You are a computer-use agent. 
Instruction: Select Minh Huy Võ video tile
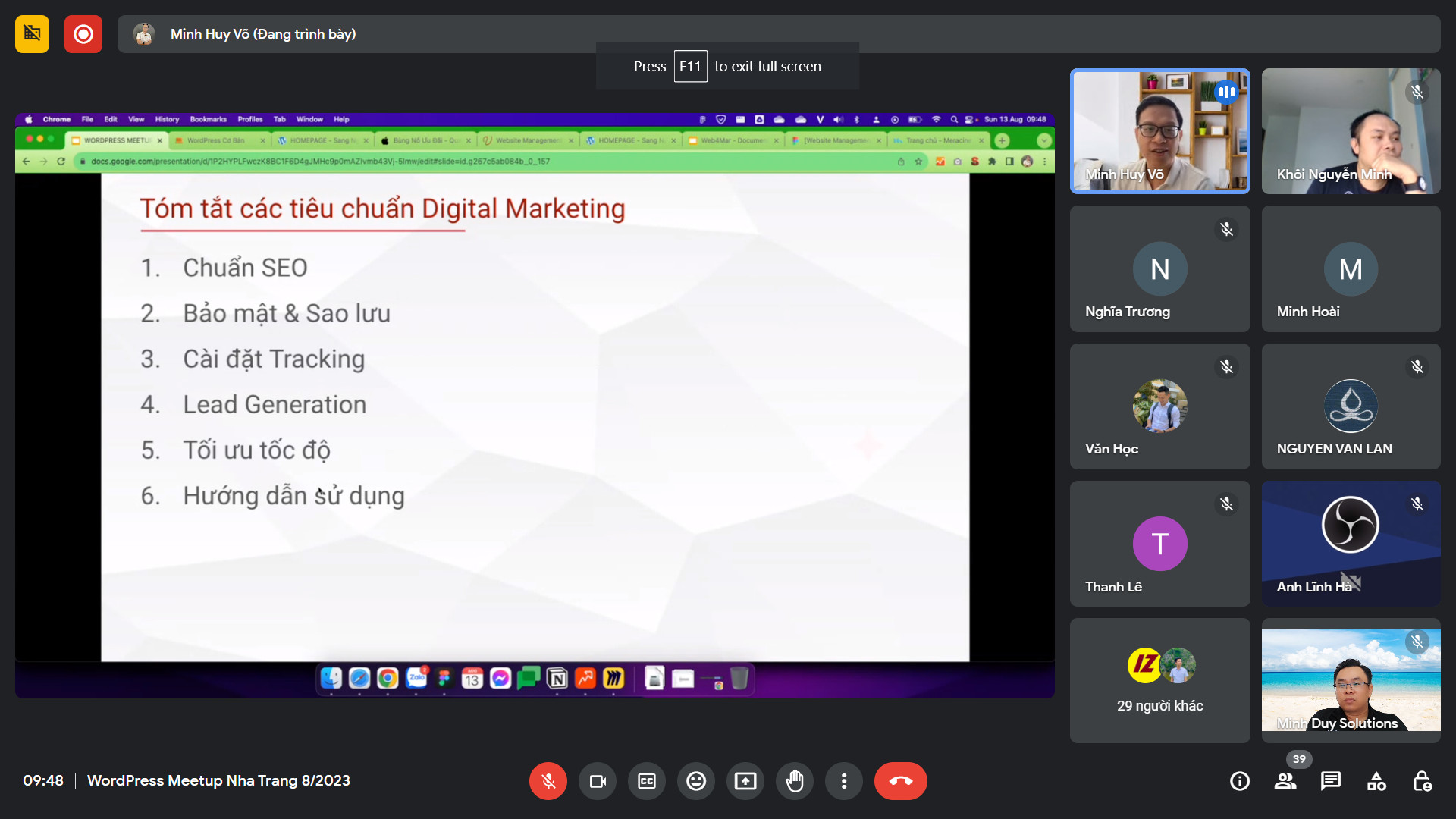[x=1159, y=131]
